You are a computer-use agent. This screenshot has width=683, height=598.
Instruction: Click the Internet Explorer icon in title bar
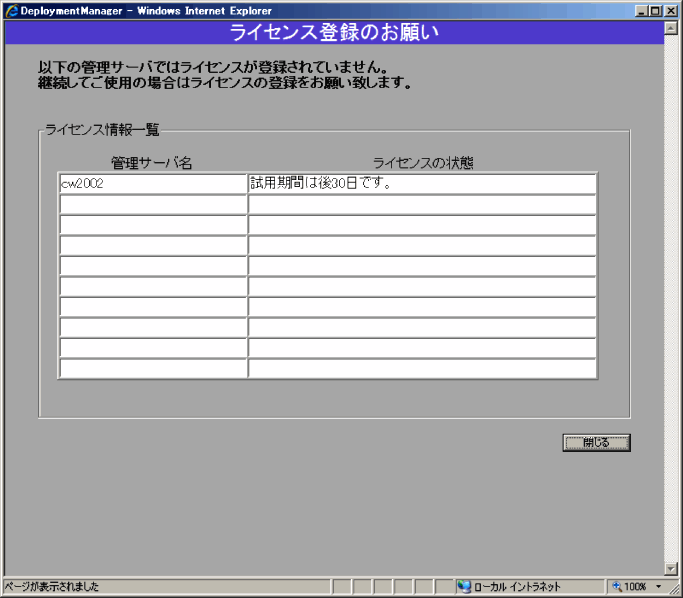coord(12,10)
